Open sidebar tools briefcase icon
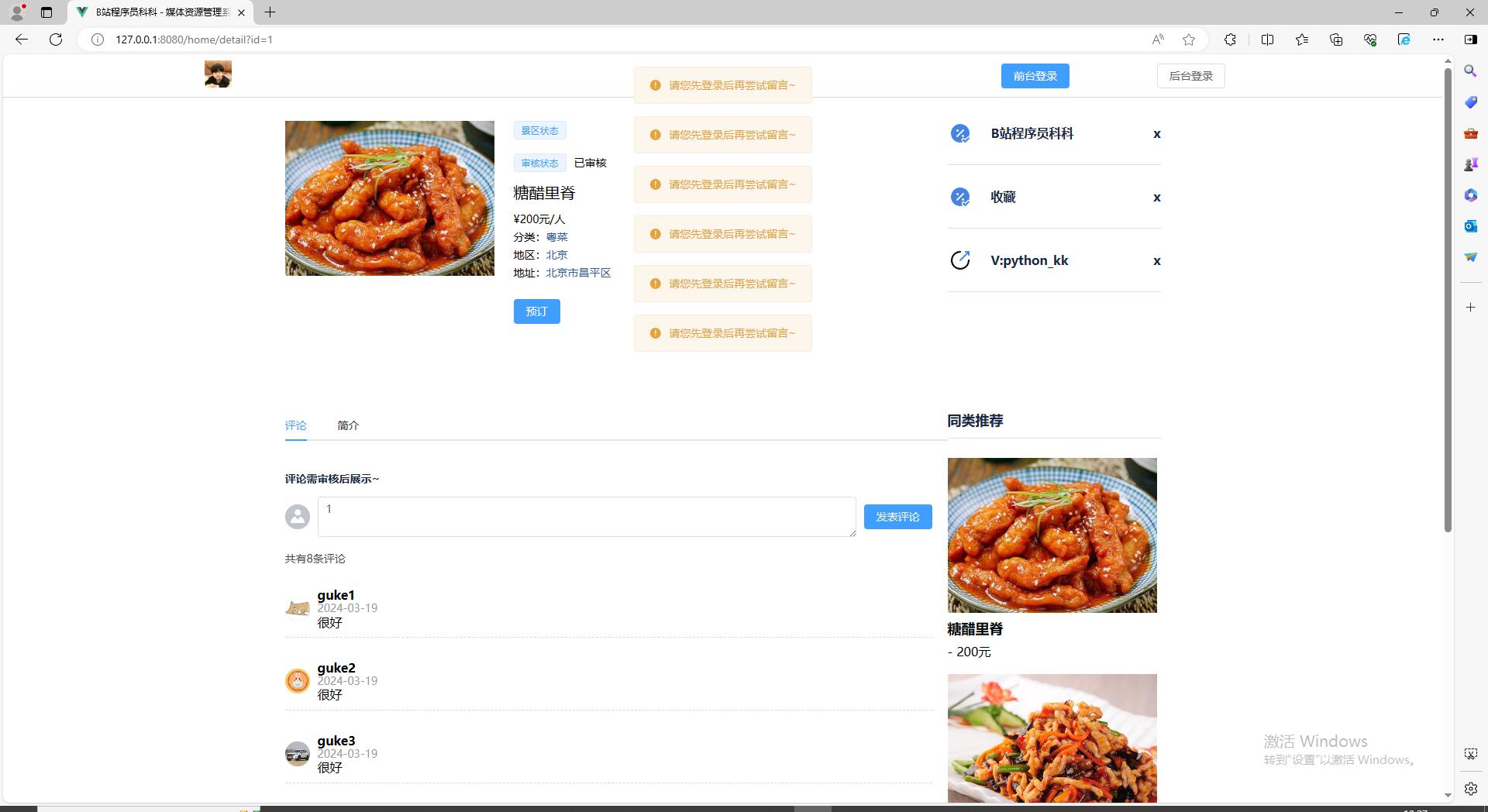This screenshot has height=812, width=1488. click(1470, 133)
